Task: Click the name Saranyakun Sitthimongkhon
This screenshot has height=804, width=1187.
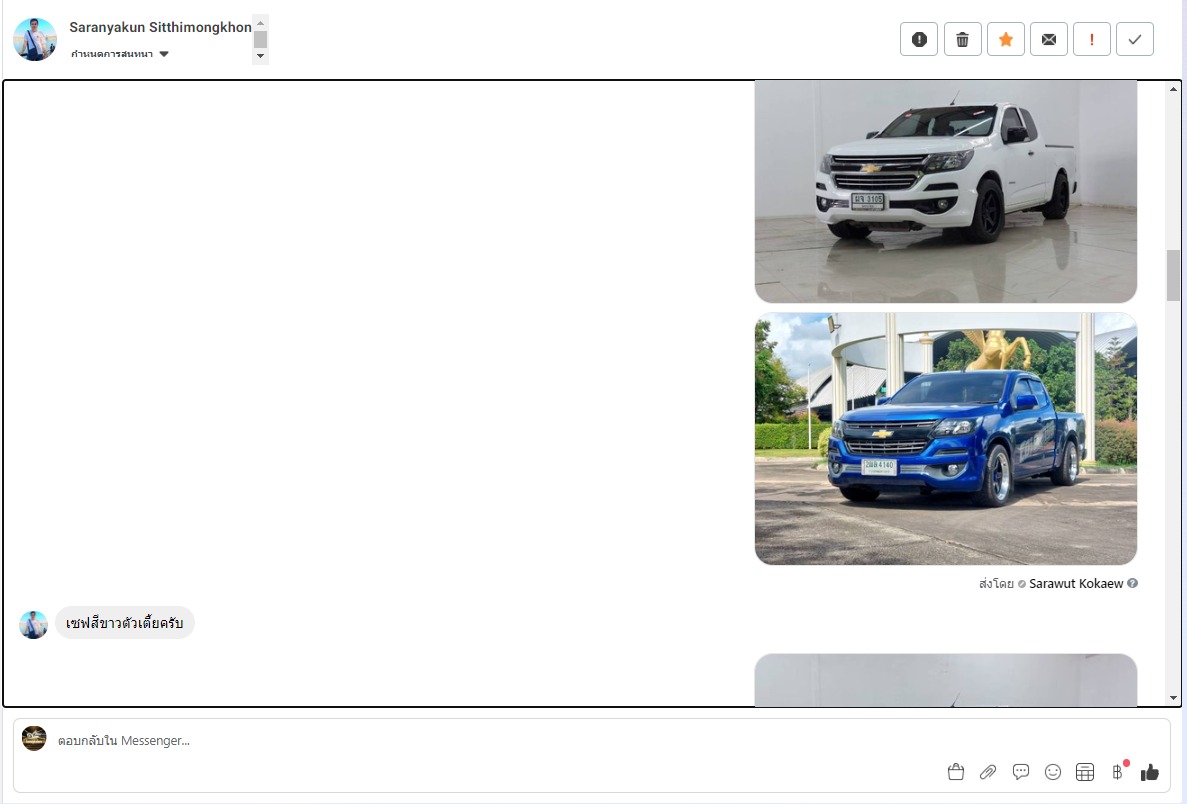Action: click(160, 27)
